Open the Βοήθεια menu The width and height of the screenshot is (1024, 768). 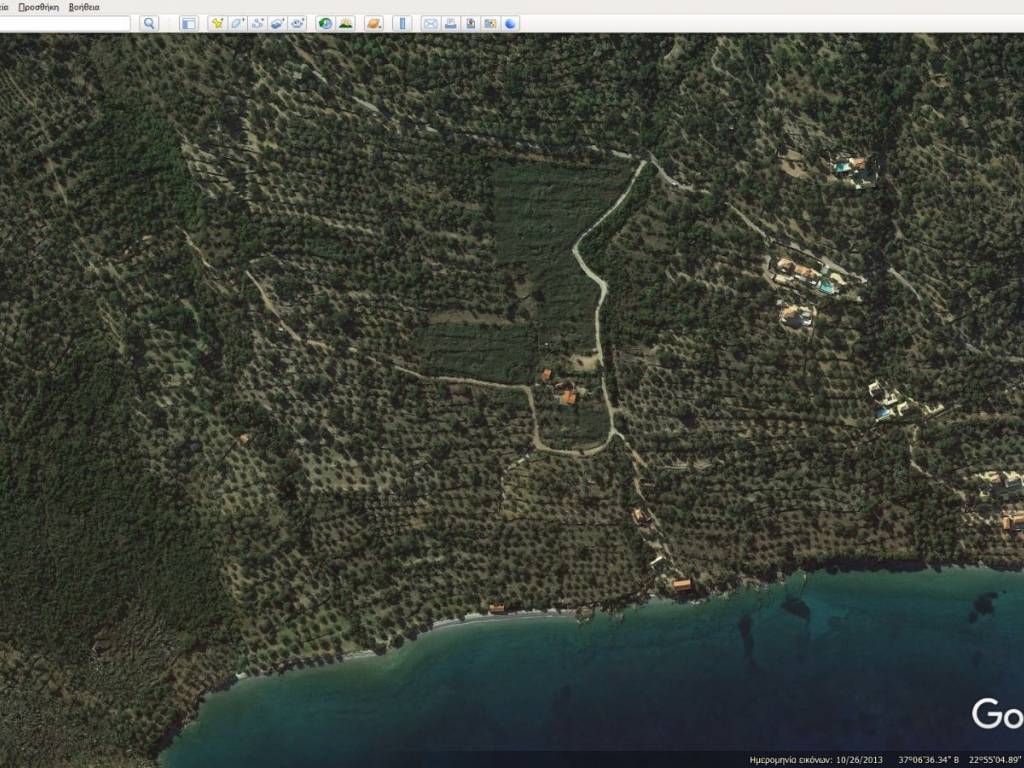tap(84, 6)
